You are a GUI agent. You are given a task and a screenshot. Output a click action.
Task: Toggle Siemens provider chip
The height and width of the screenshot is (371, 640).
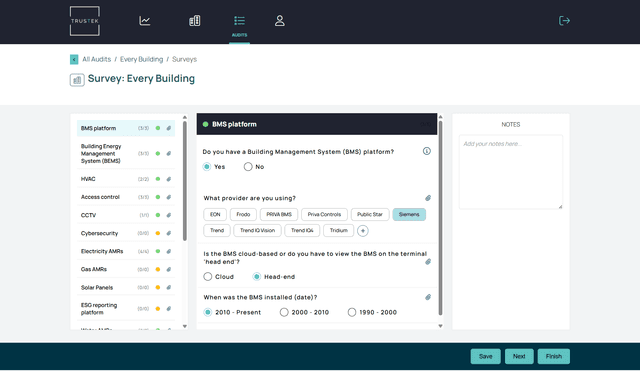click(x=409, y=214)
